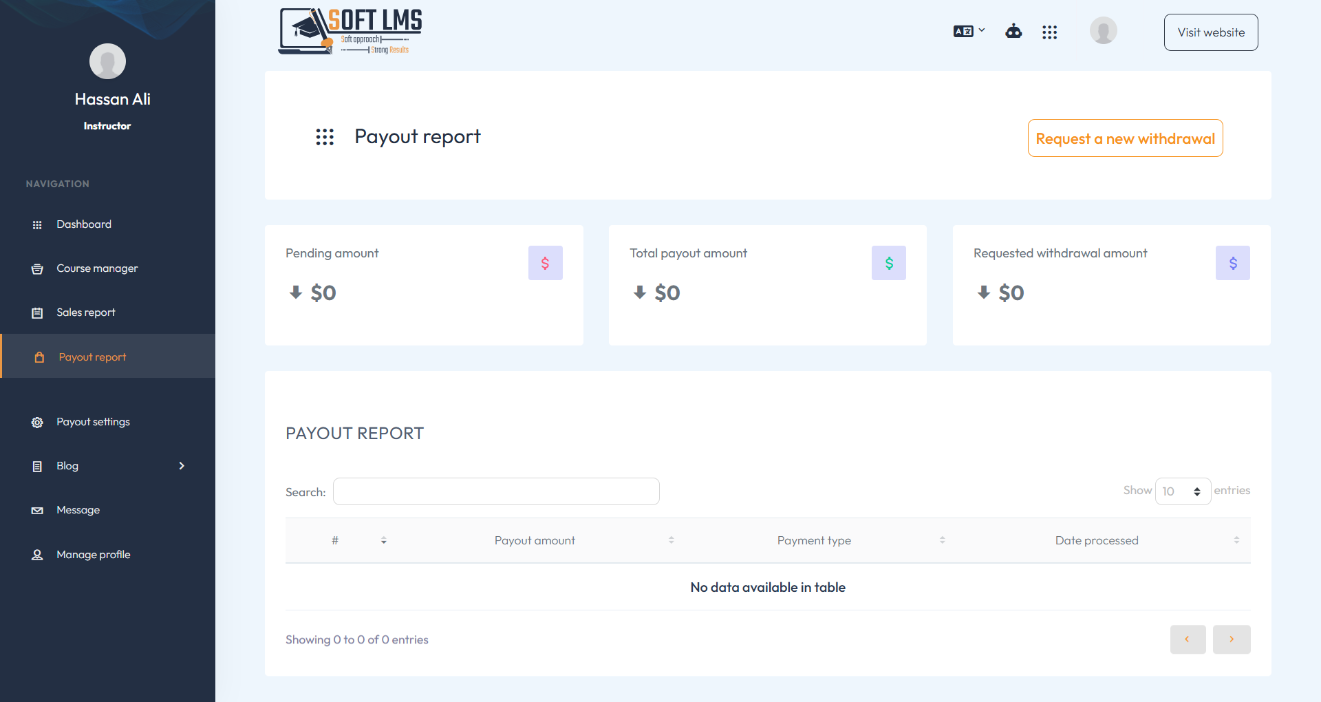
Task: Click the Hassan Ali name text
Action: [113, 99]
